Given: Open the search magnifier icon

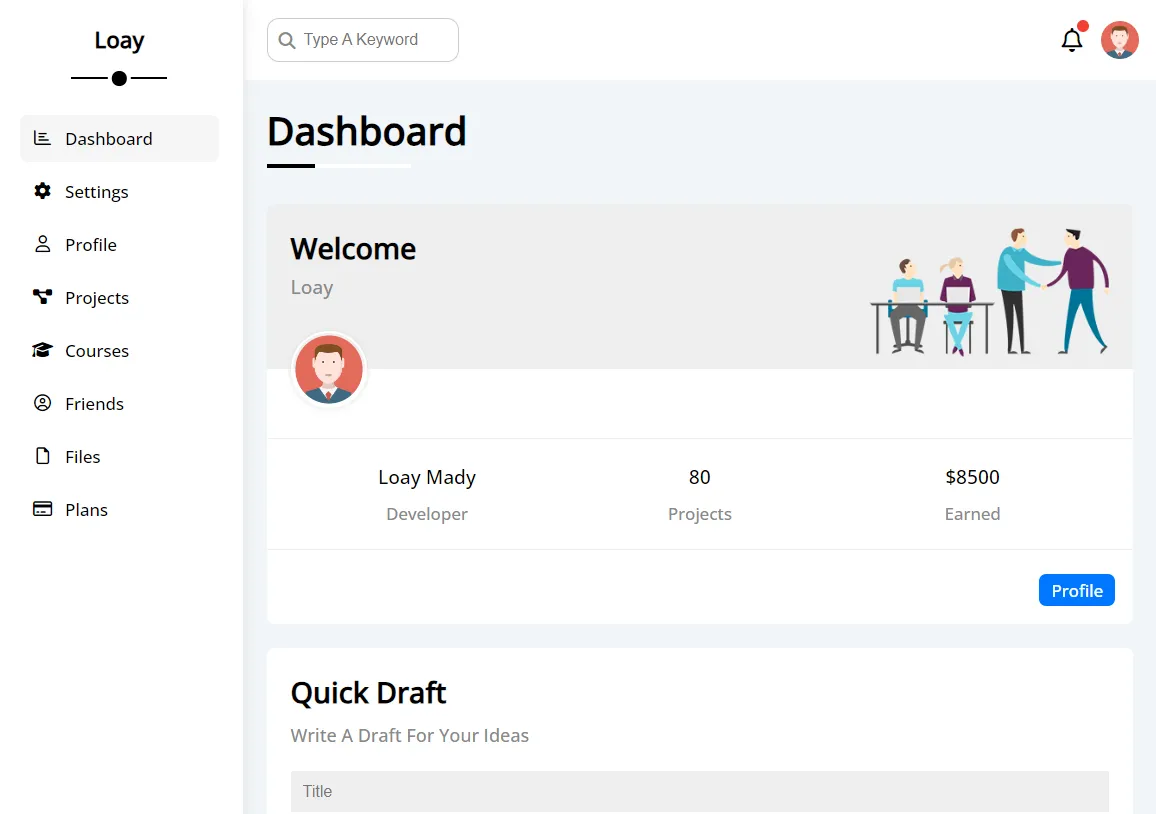Looking at the screenshot, I should point(287,39).
